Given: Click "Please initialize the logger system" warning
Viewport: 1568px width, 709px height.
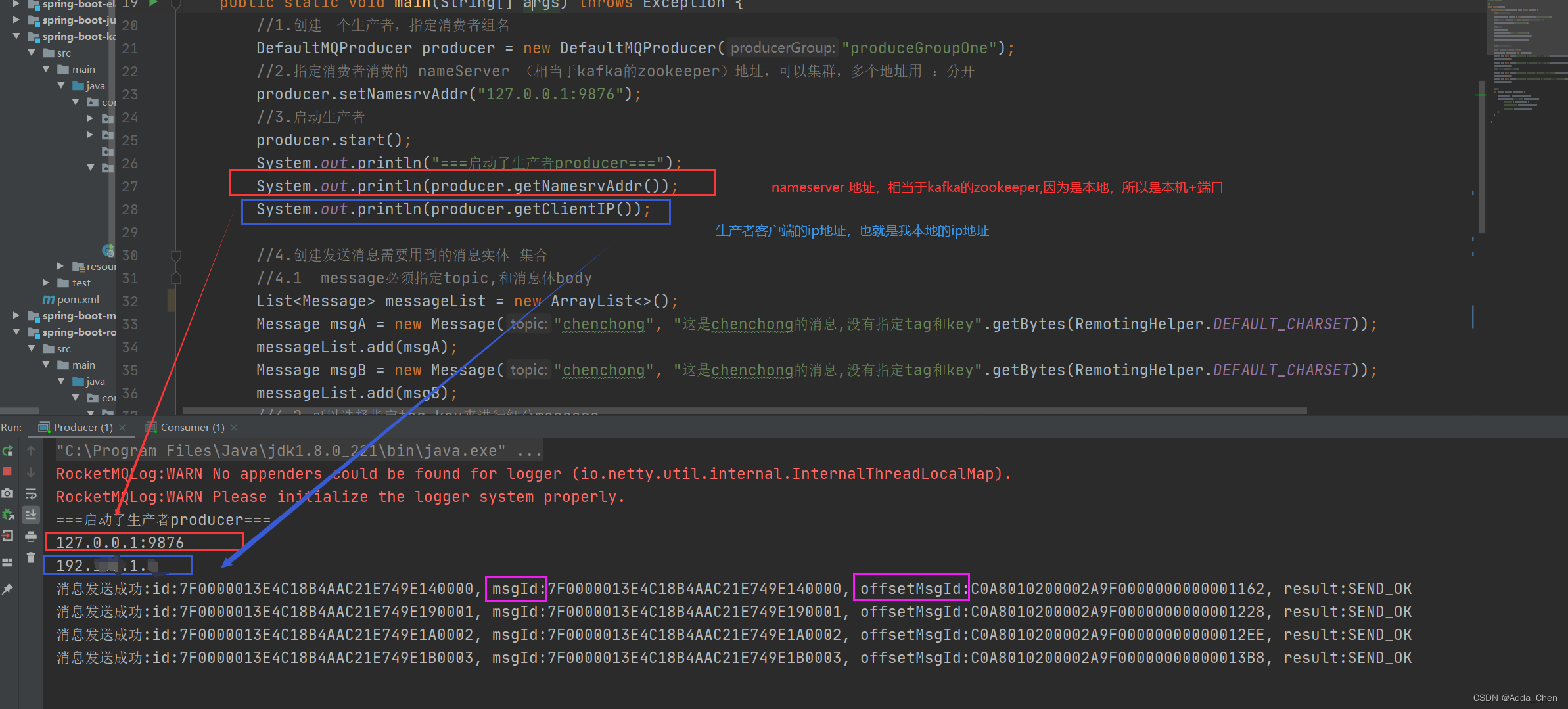Looking at the screenshot, I should point(340,497).
